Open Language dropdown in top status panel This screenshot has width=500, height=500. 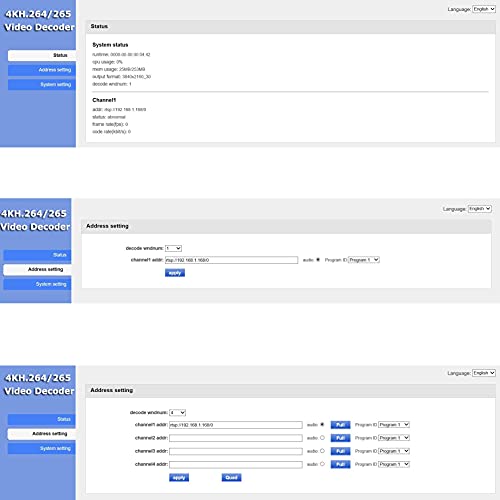[x=484, y=9]
